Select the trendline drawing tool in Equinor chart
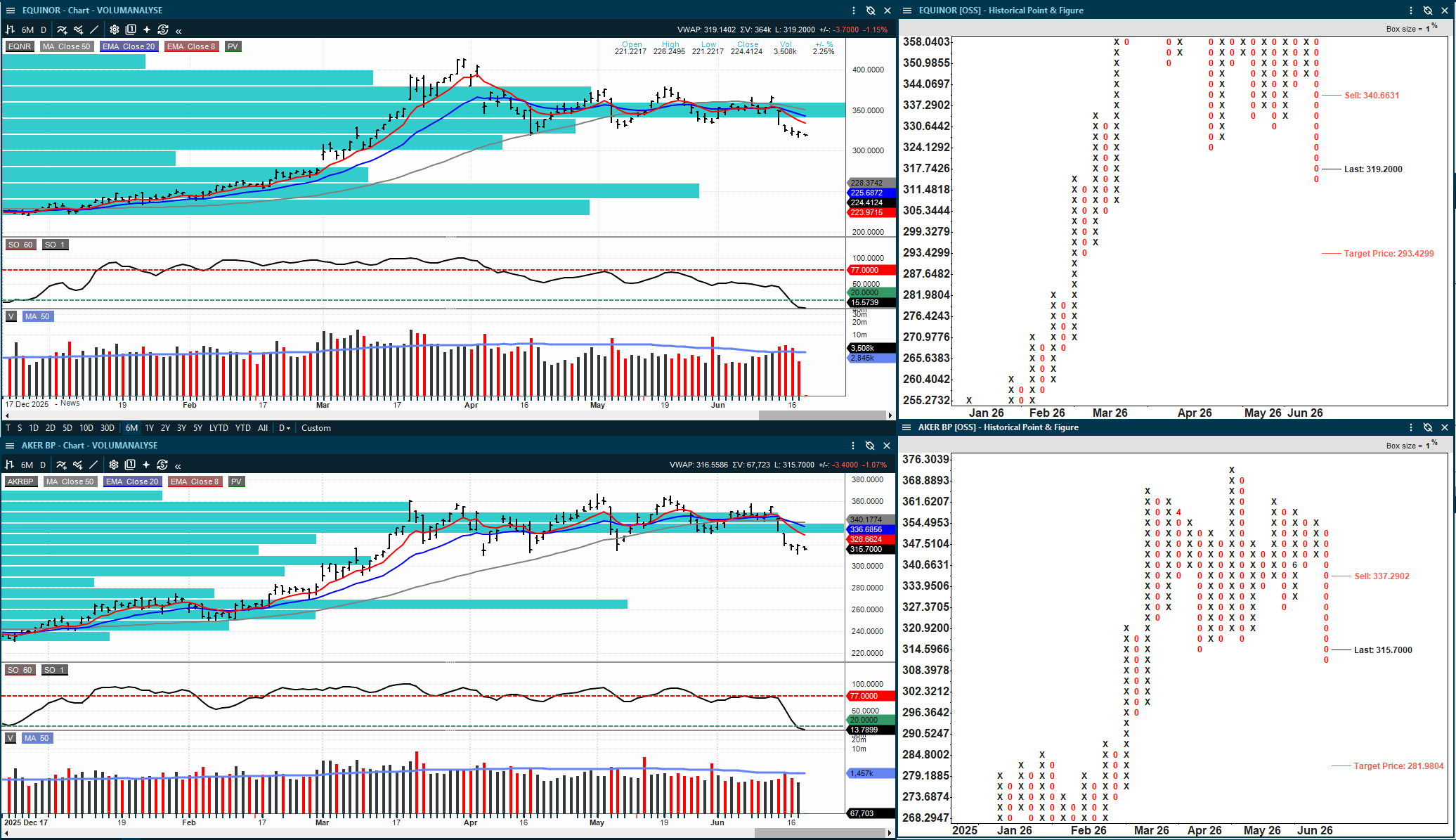This screenshot has width=1456, height=840. click(94, 30)
